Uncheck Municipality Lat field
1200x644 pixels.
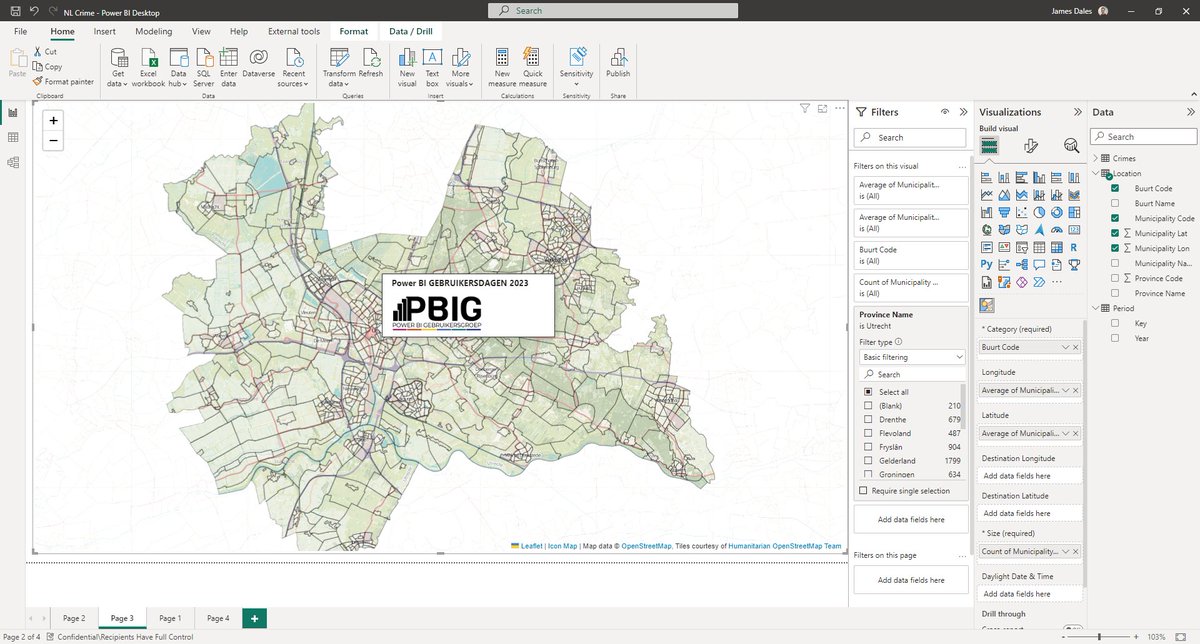pos(1115,233)
